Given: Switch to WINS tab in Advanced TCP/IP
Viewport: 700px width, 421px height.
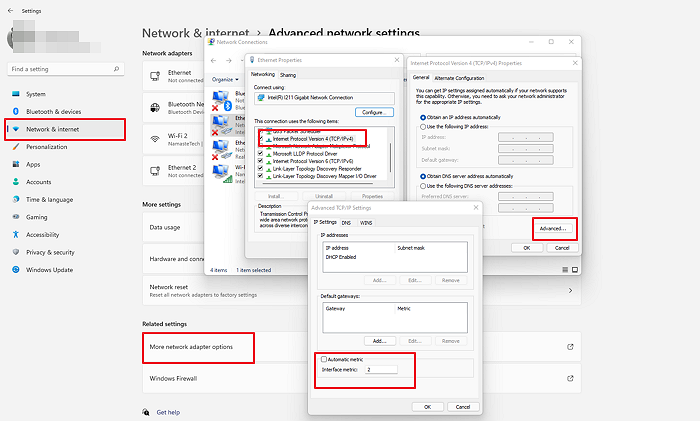Looking at the screenshot, I should click(x=366, y=223).
